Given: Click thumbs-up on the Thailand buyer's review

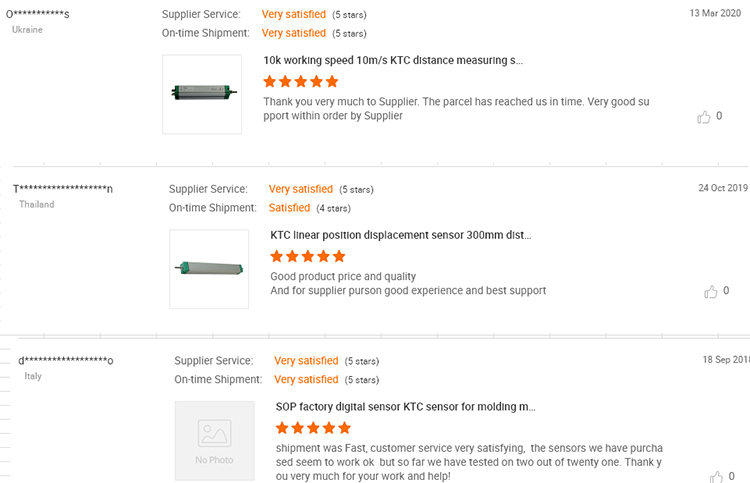Looking at the screenshot, I should 711,292.
